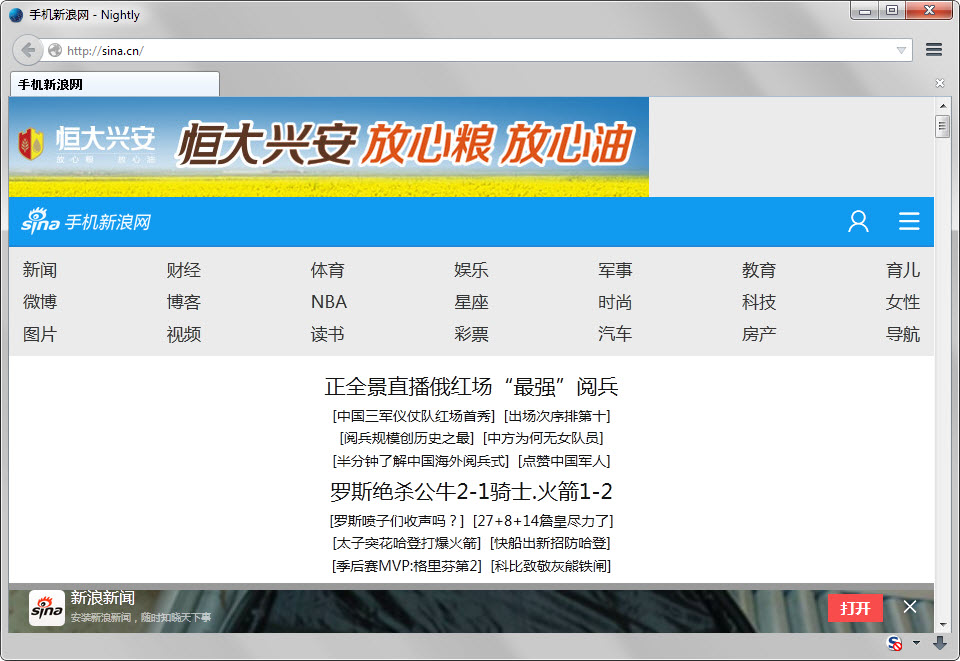Open the URL history dropdown arrow

[x=901, y=50]
